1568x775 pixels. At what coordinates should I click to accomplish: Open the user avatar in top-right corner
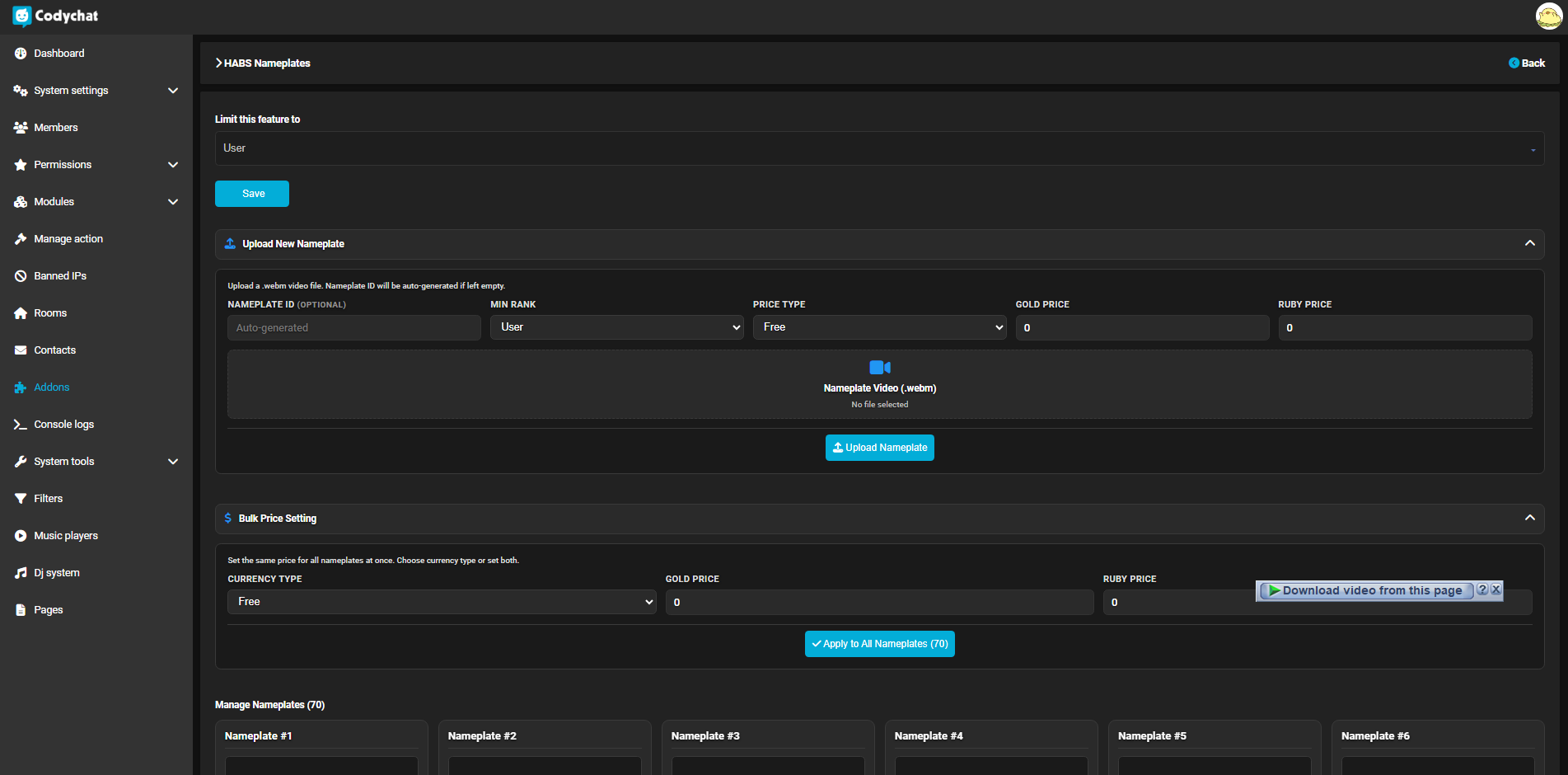pyautogui.click(x=1548, y=16)
